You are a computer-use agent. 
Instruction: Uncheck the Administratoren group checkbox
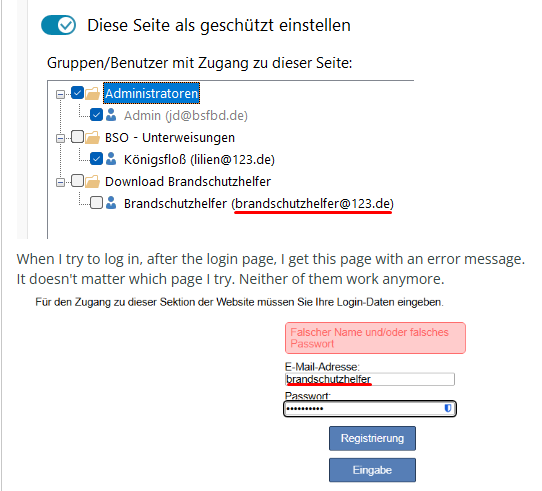77,93
